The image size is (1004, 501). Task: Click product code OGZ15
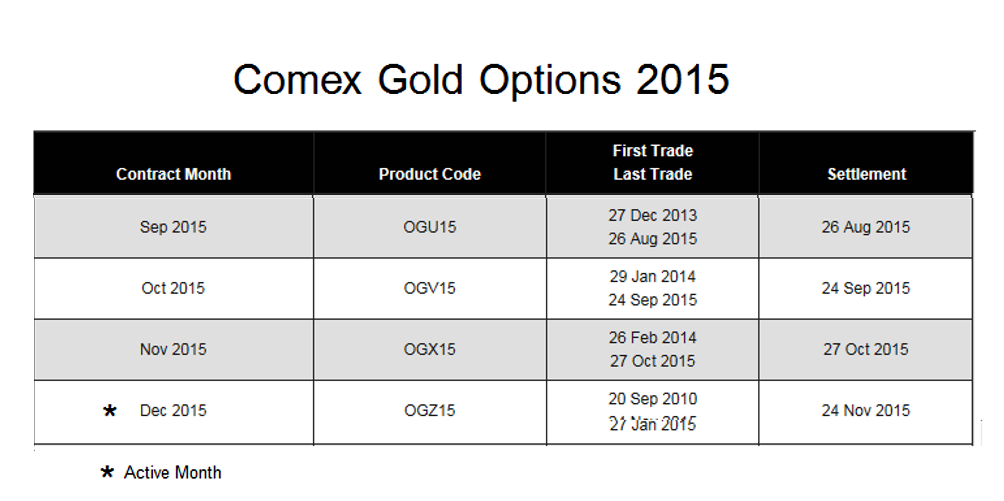click(430, 411)
